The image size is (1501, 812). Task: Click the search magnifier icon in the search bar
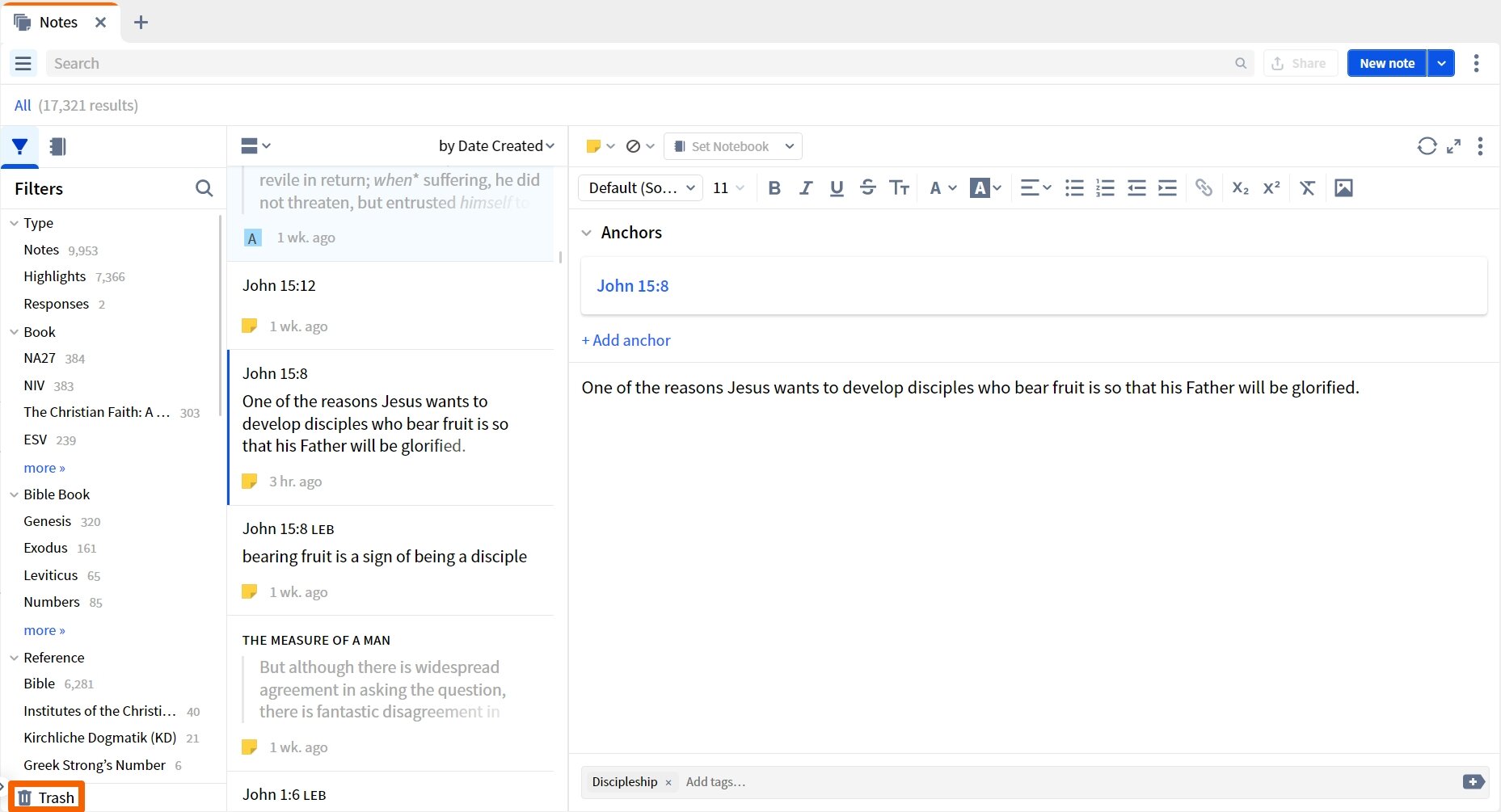tap(1241, 63)
